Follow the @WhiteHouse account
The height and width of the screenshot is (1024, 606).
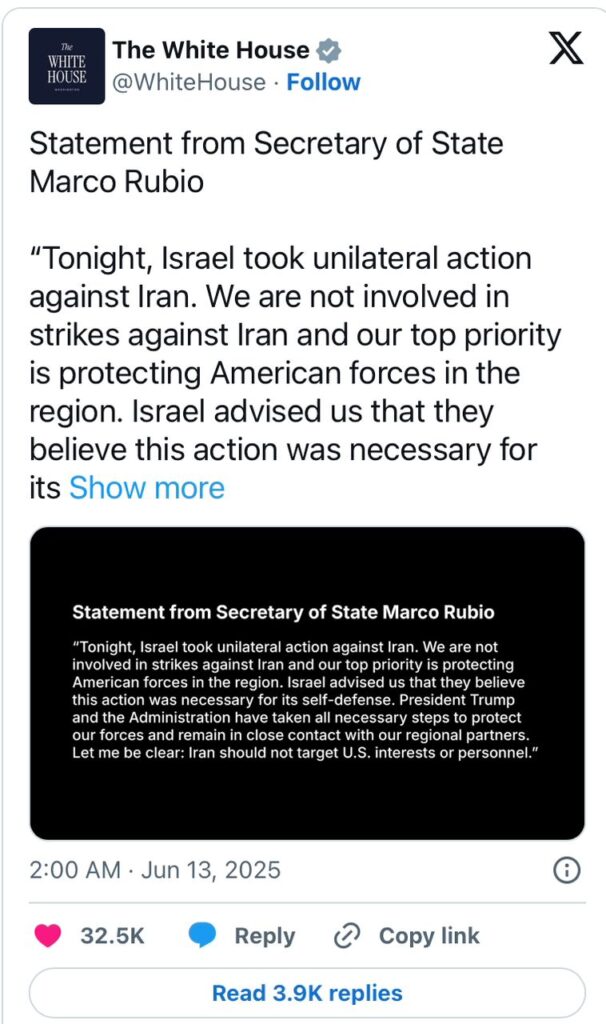pos(323,82)
